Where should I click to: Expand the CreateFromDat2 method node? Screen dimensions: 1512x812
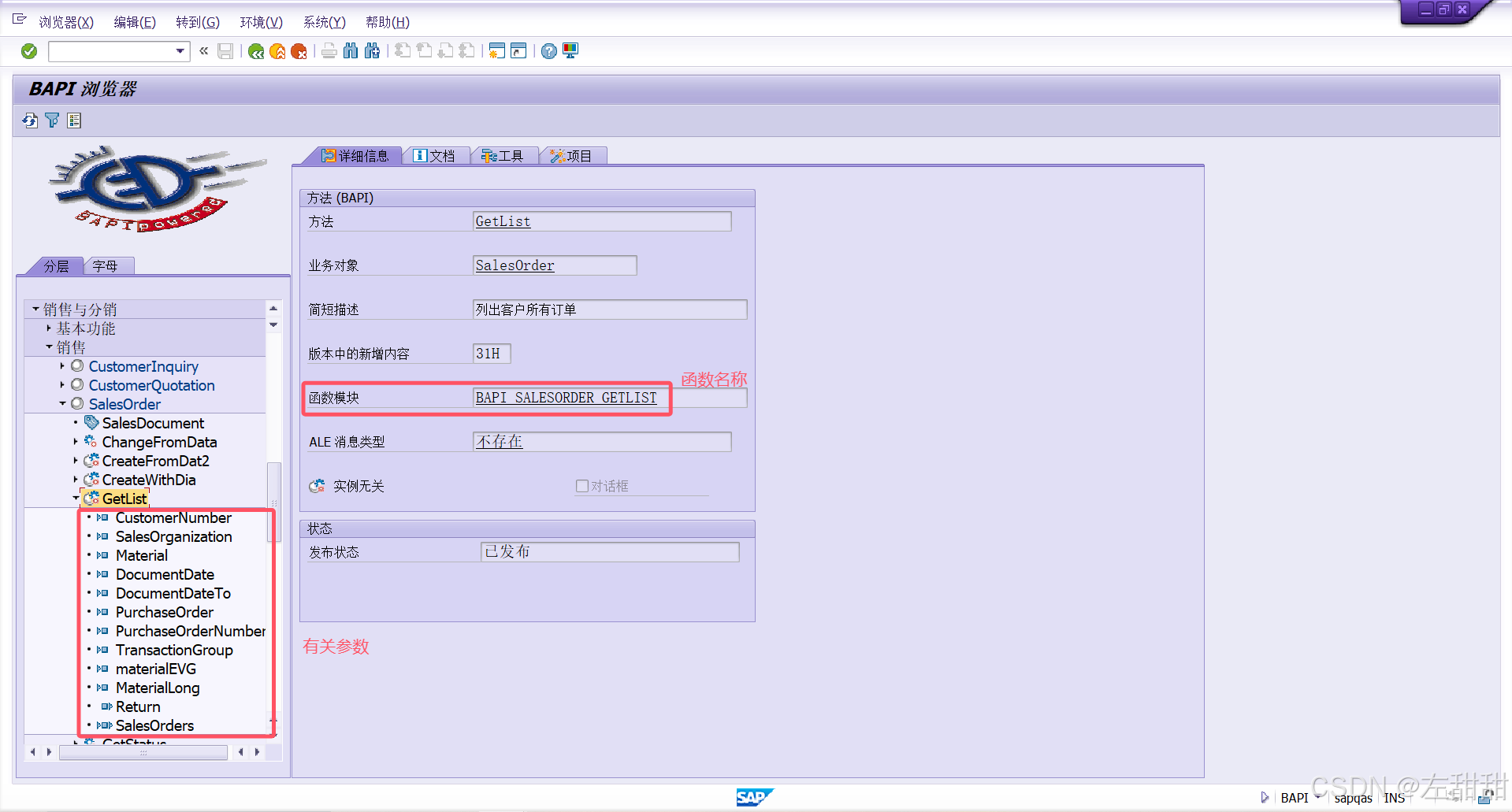point(76,461)
